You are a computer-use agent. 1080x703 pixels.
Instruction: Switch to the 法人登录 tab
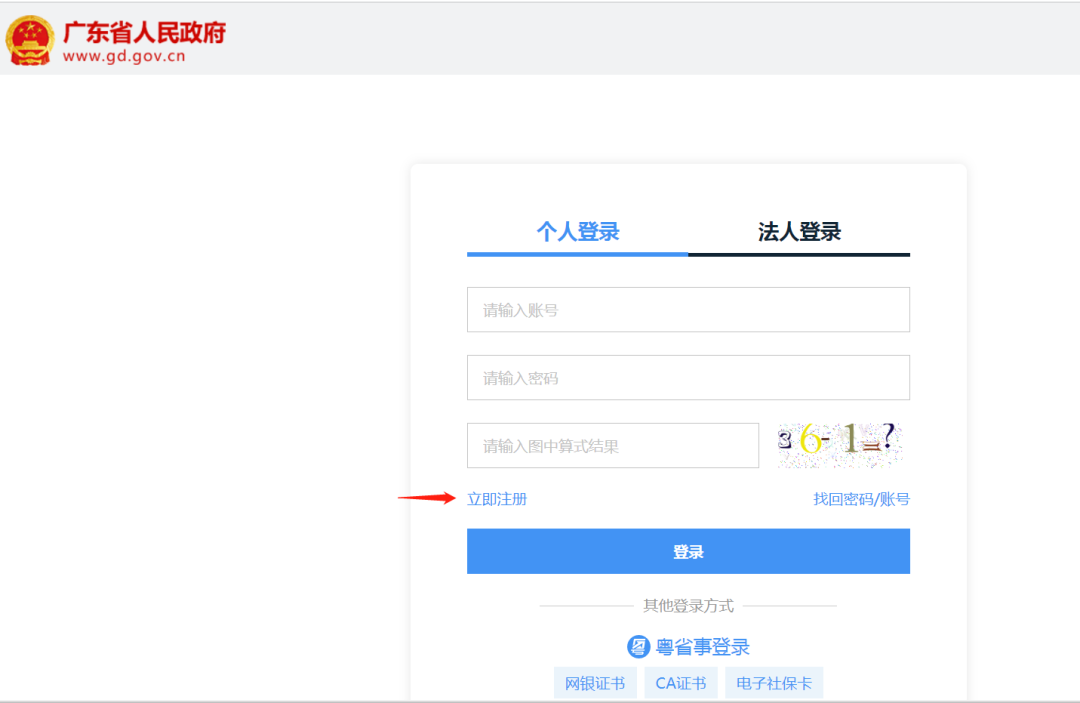pos(799,233)
